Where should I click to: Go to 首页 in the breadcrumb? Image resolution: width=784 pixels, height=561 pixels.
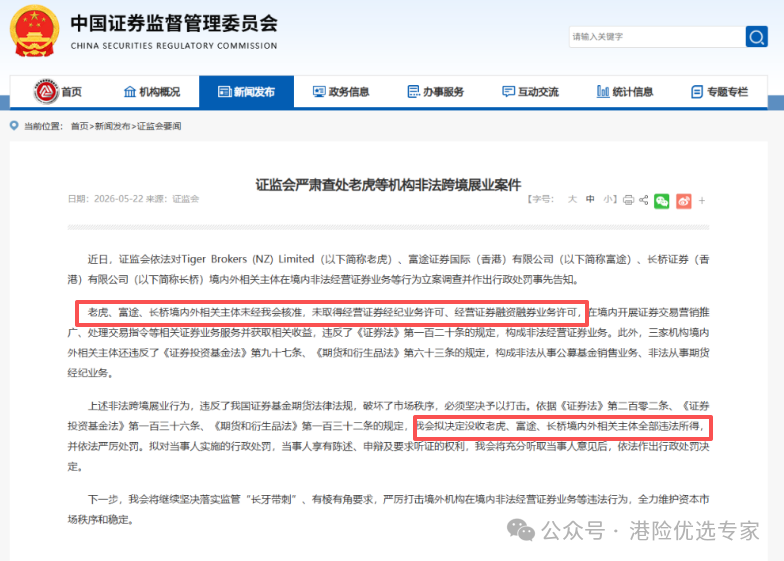pos(80,126)
